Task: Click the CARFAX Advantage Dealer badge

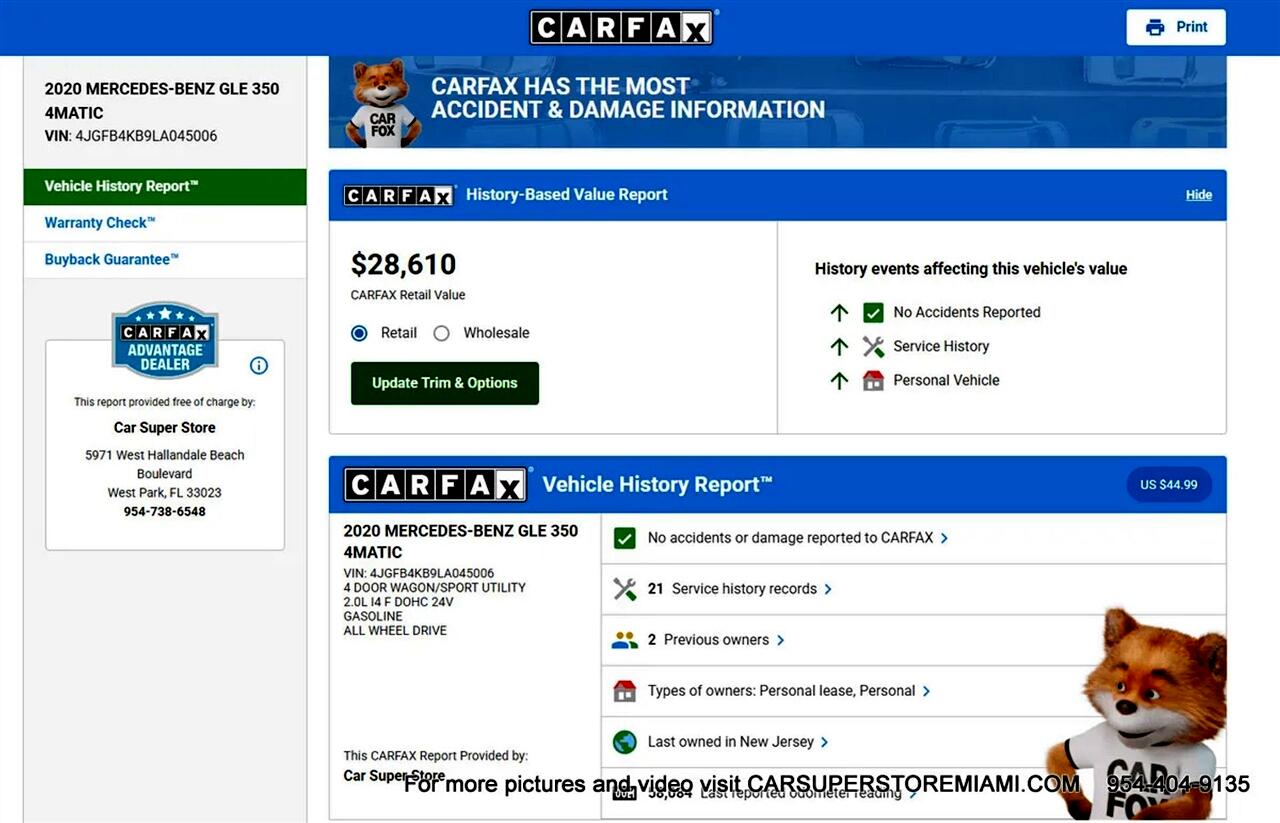Action: pos(165,340)
